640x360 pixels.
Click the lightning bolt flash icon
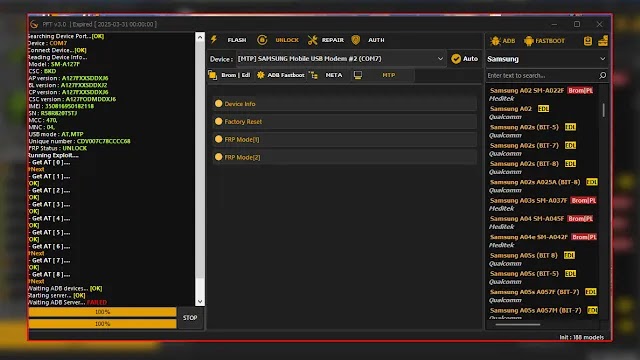214,40
